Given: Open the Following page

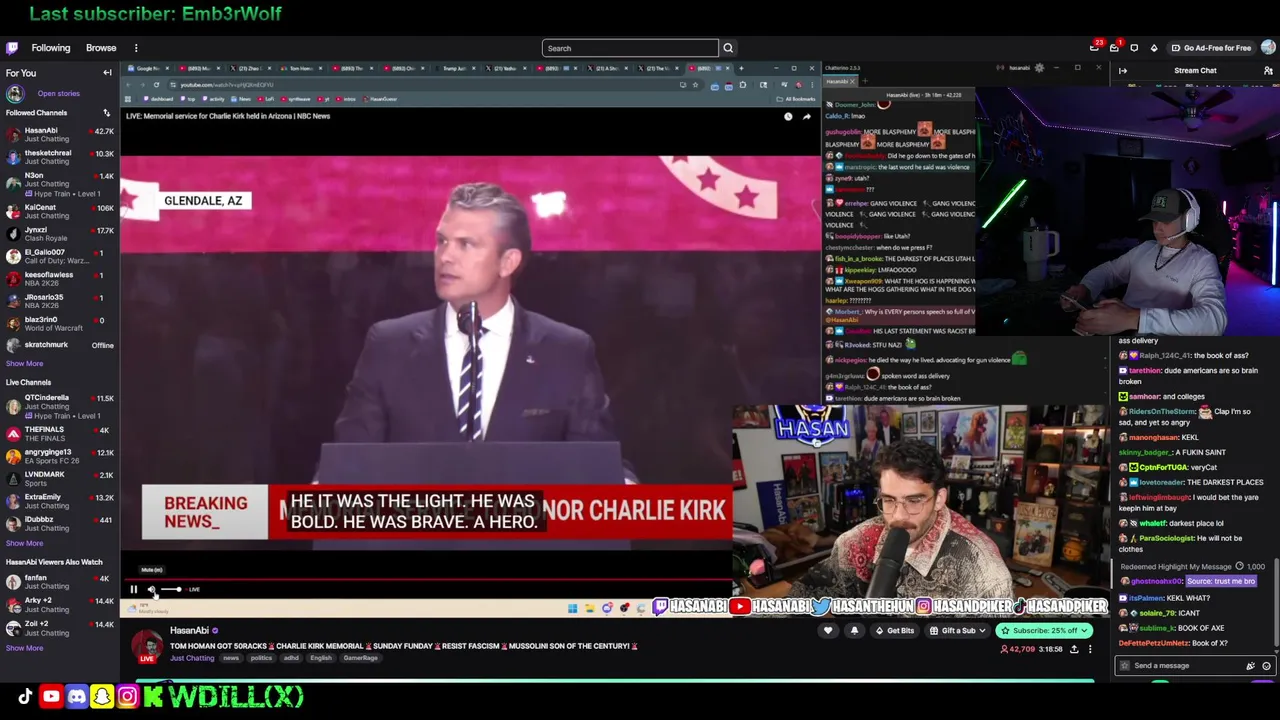Looking at the screenshot, I should [51, 48].
